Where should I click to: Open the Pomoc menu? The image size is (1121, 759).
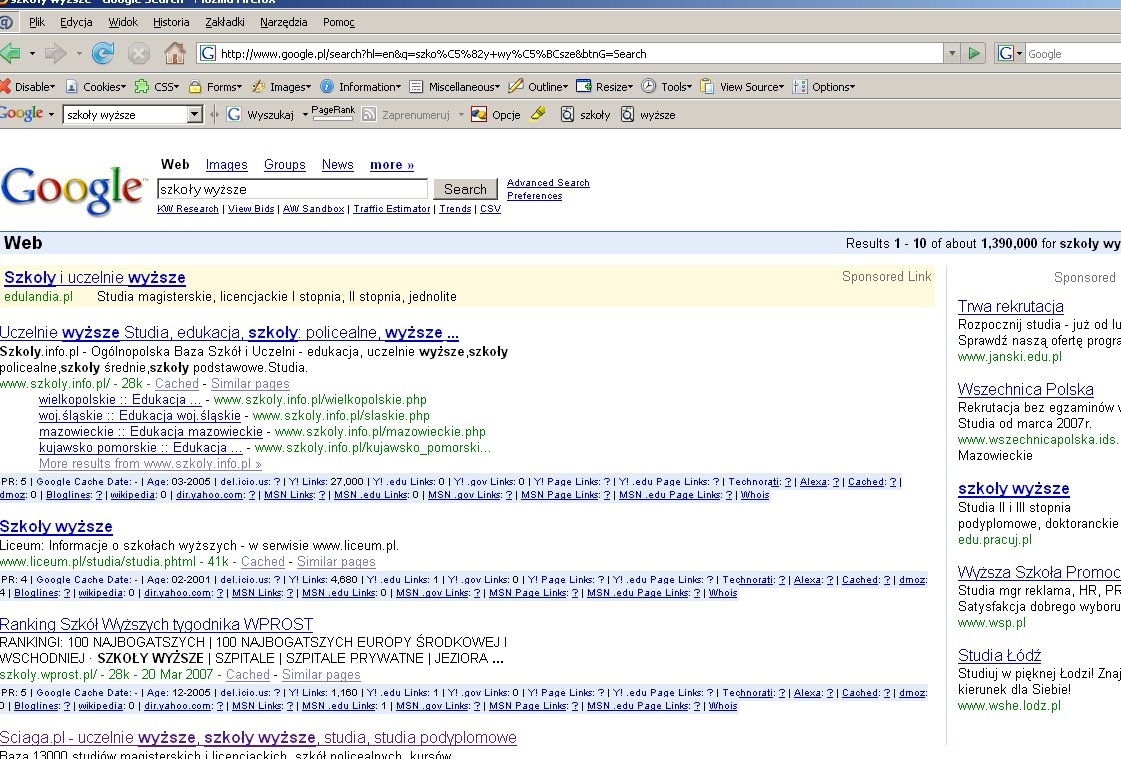[339, 22]
